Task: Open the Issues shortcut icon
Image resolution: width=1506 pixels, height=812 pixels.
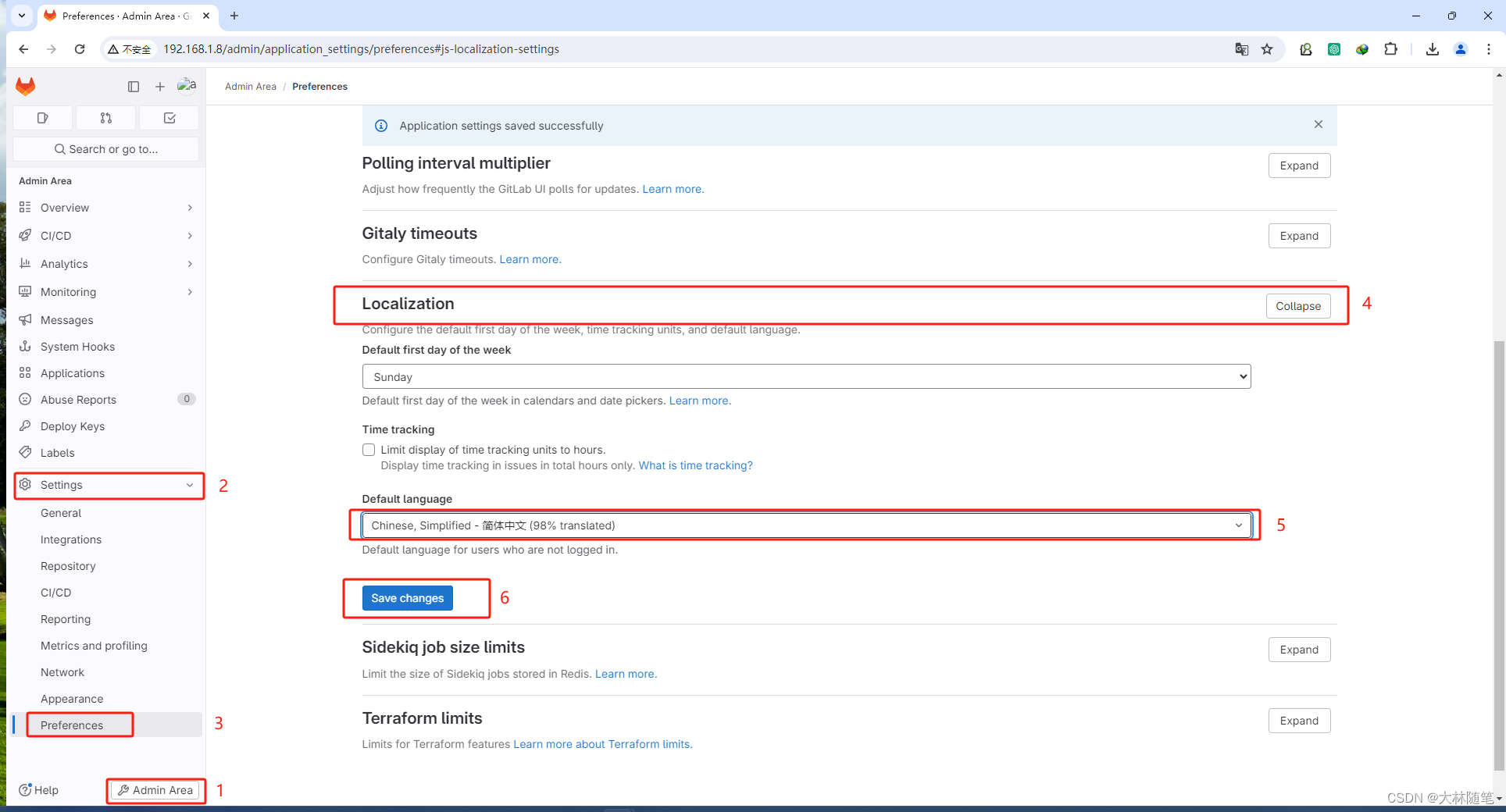Action: tap(42, 117)
